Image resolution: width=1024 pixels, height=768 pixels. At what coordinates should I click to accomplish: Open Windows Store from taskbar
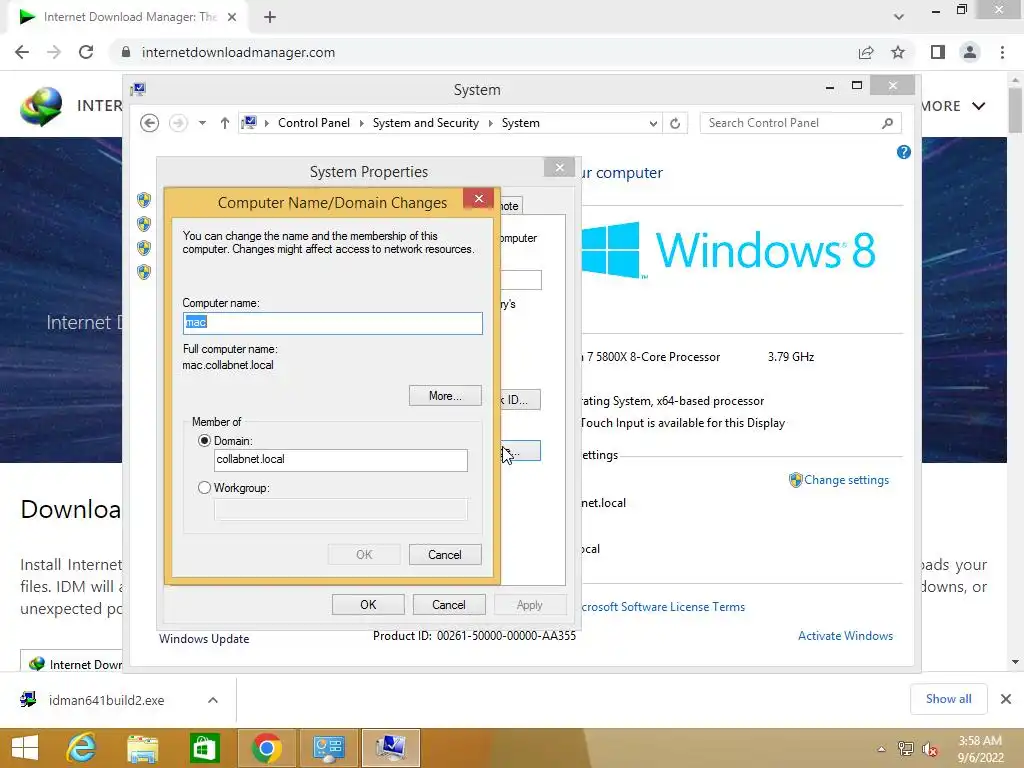[x=204, y=748]
